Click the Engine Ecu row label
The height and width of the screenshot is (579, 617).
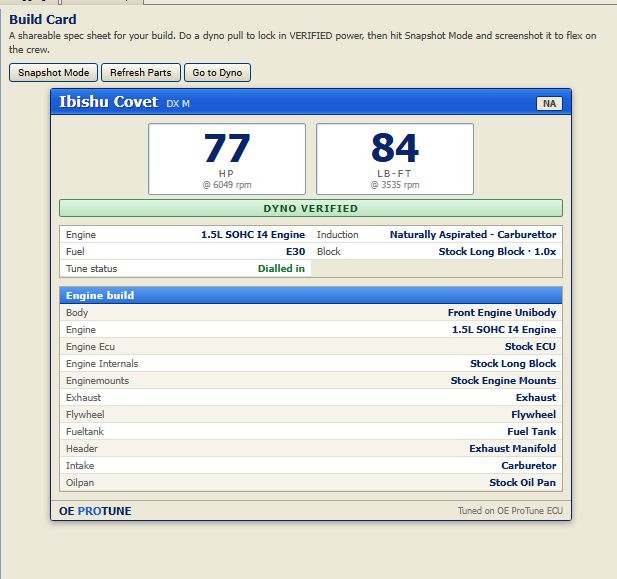[x=91, y=346]
